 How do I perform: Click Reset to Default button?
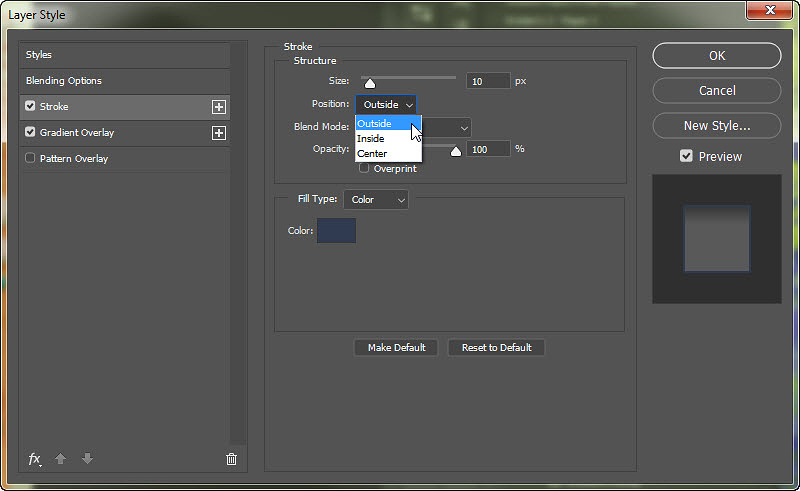(496, 348)
